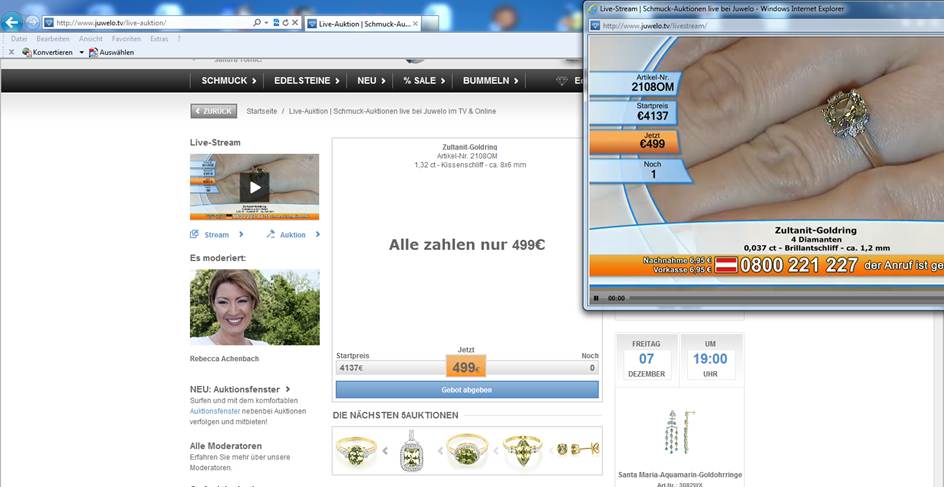Refresh the page with the reload icon
Screen dimensions: 944x487
(286, 22)
